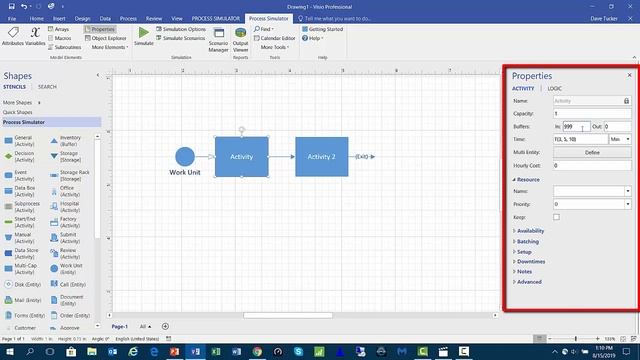640x360 pixels.
Task: Open the Calendar Editor
Action: [x=274, y=38]
